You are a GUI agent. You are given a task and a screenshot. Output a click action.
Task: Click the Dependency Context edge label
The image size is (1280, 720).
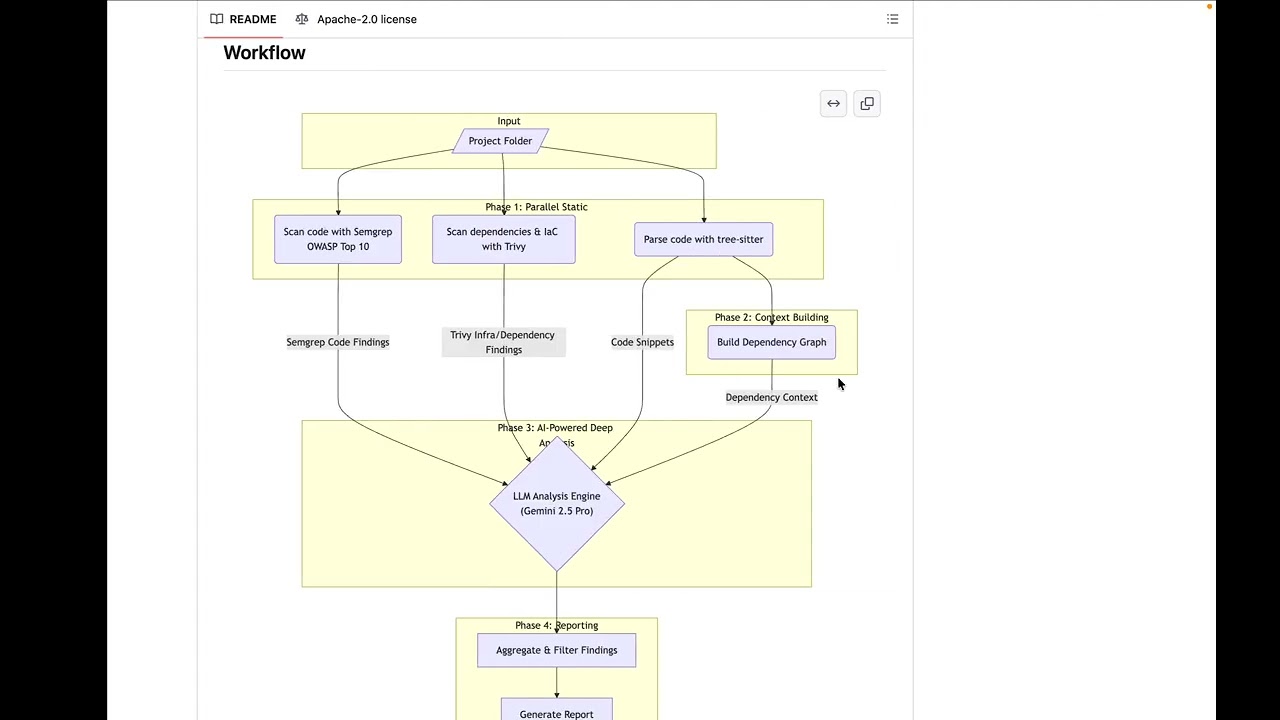click(771, 397)
